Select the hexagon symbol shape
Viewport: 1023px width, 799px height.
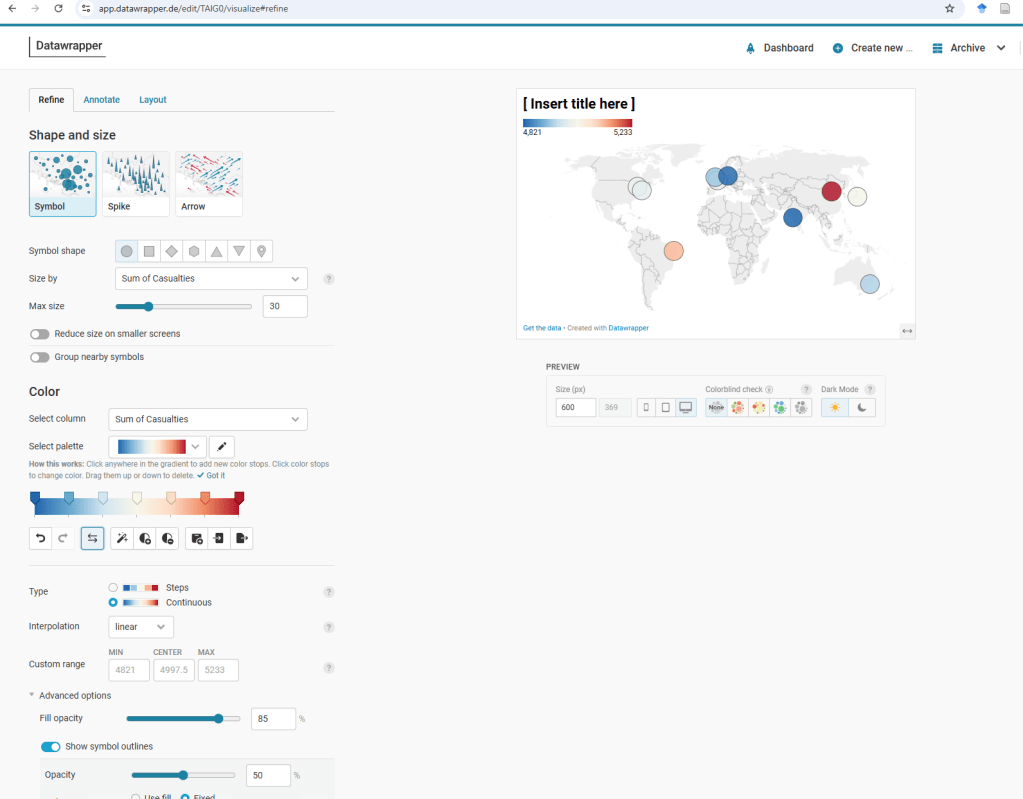tap(194, 251)
